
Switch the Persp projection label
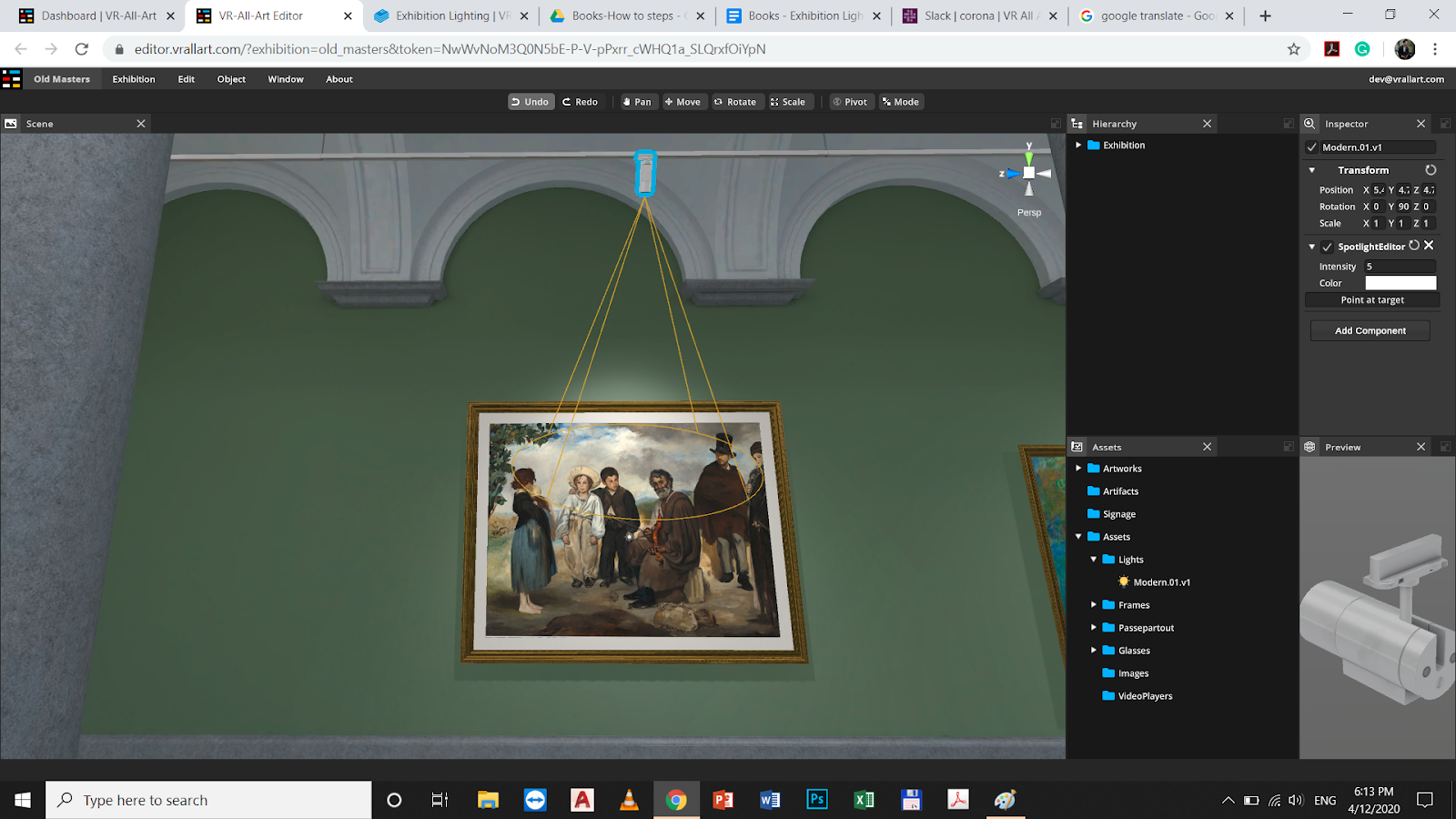[1029, 213]
